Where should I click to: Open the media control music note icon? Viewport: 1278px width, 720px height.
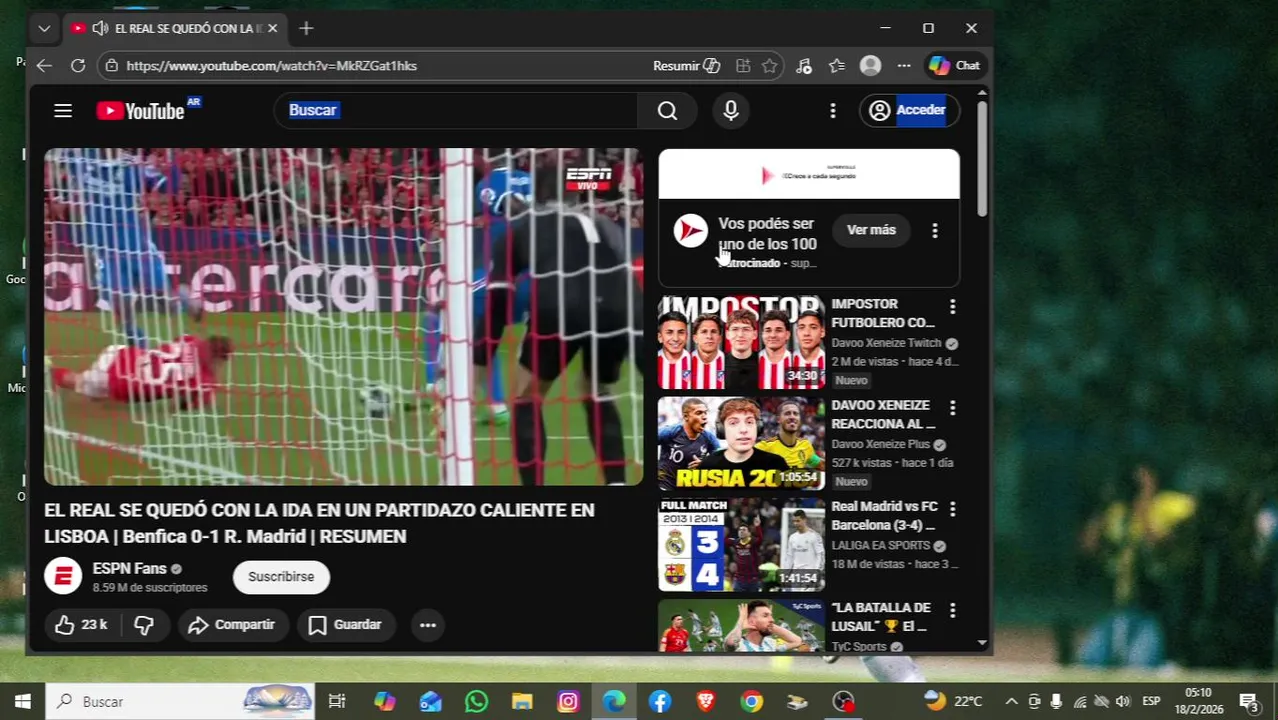pyautogui.click(x=804, y=66)
